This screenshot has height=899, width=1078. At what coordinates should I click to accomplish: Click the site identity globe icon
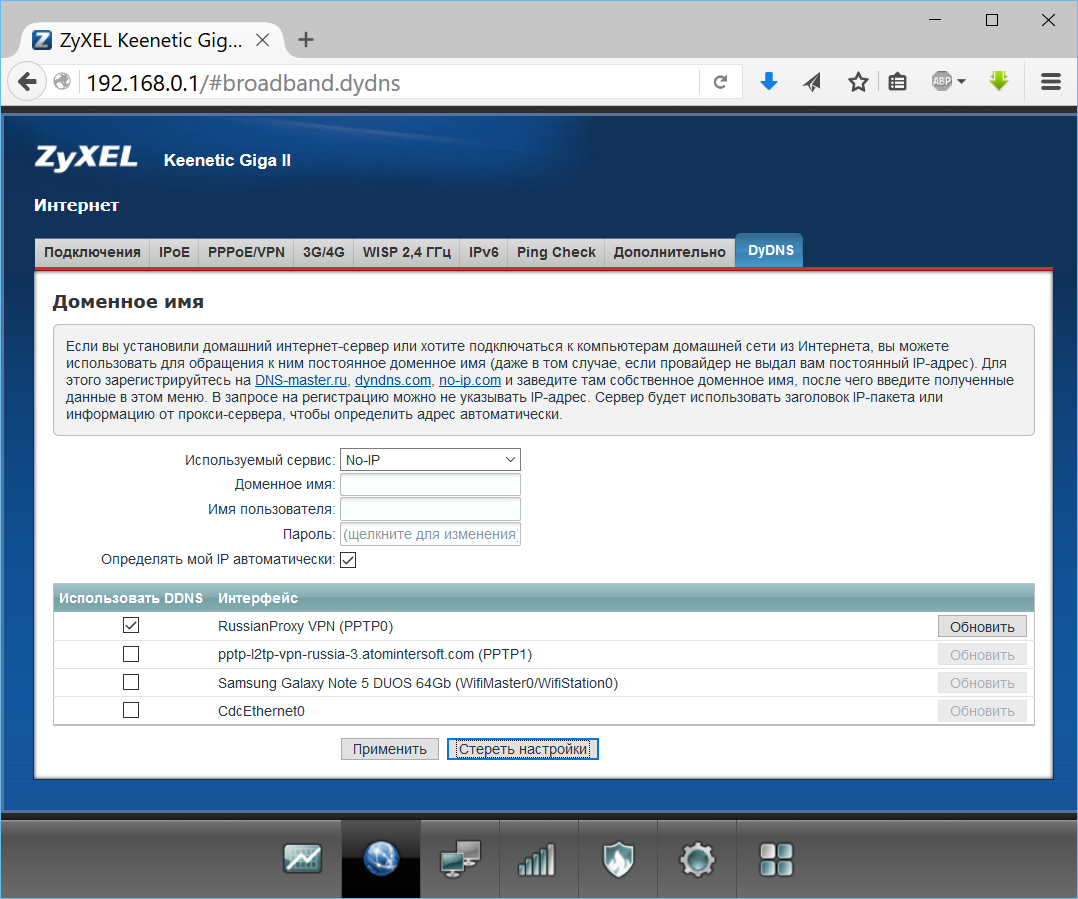click(x=62, y=82)
